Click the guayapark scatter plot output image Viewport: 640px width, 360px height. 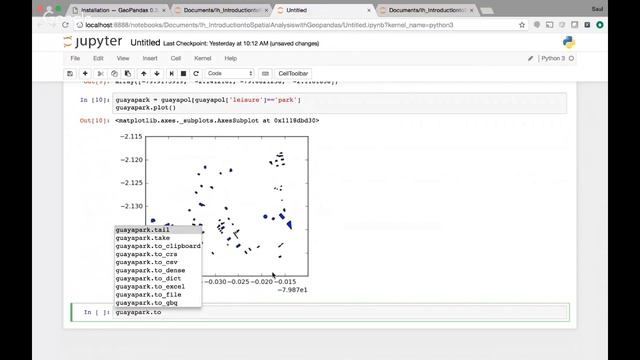[x=214, y=213]
